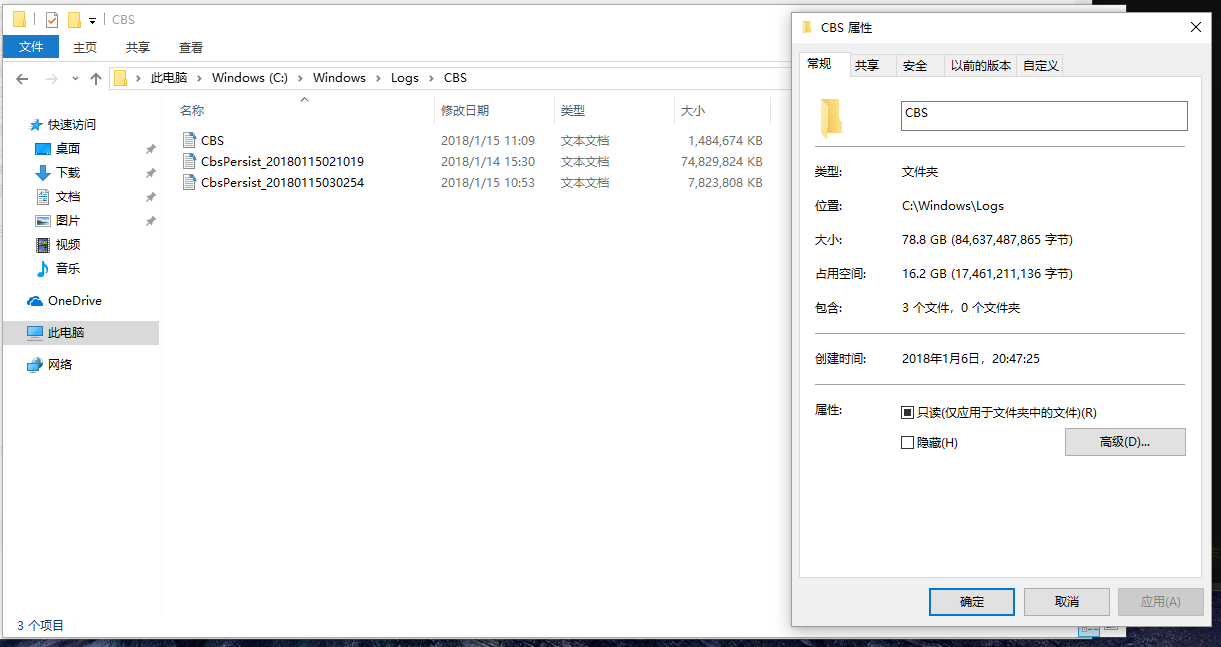Open the 查看 ribbon menu
Screen dimensions: 1221x647
tap(190, 46)
